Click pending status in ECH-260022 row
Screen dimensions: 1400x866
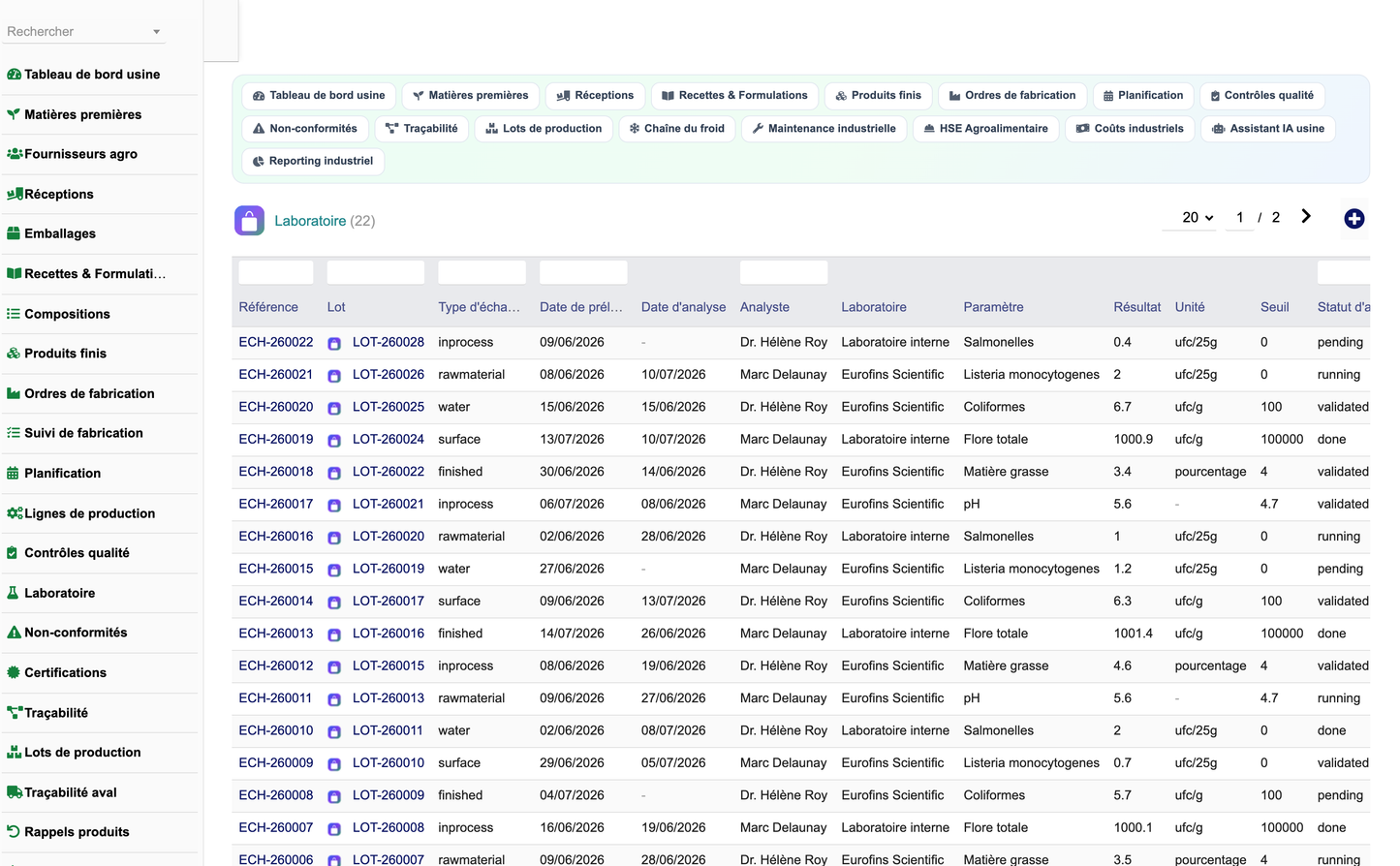(1340, 342)
